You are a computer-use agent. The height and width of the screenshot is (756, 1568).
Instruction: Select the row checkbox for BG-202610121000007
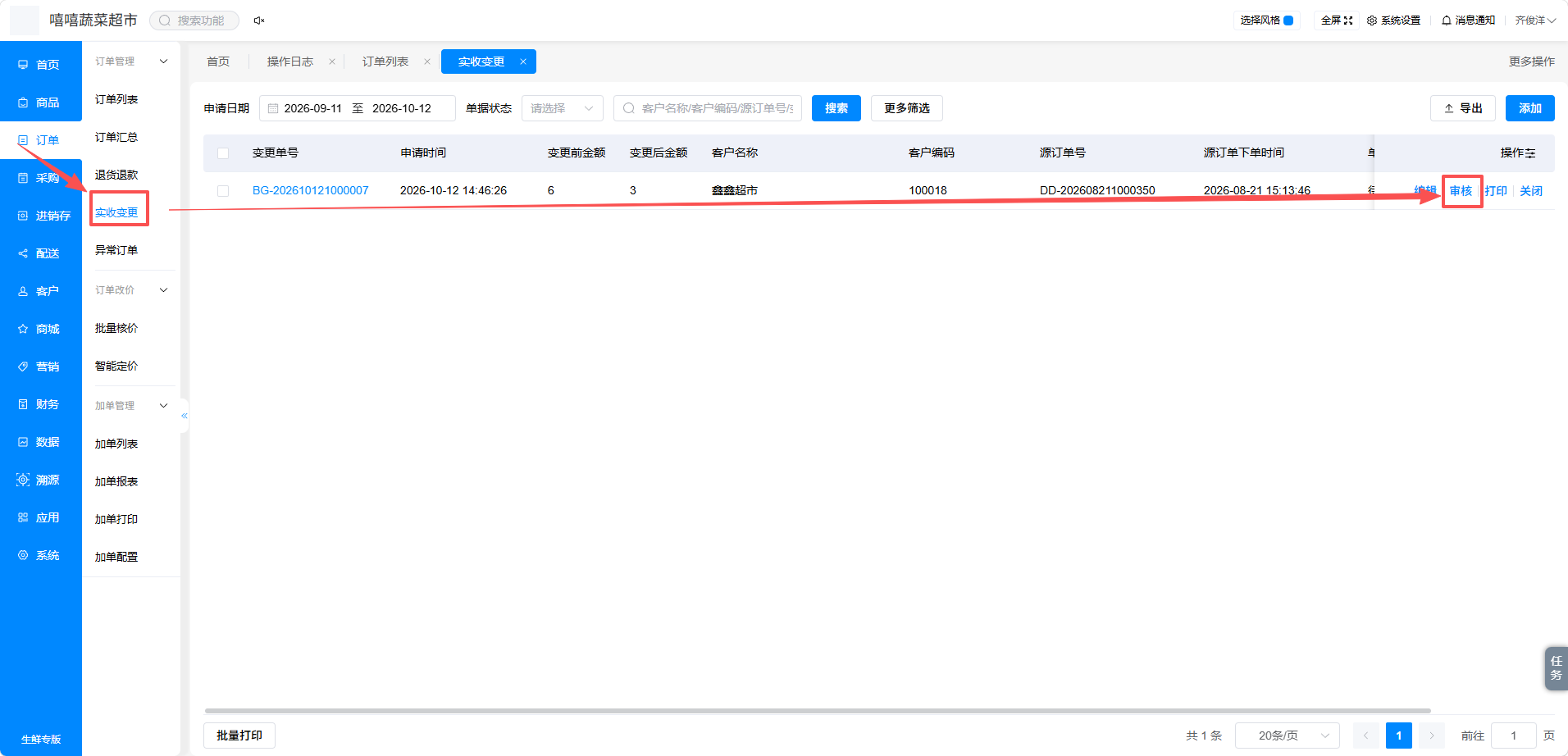click(223, 191)
